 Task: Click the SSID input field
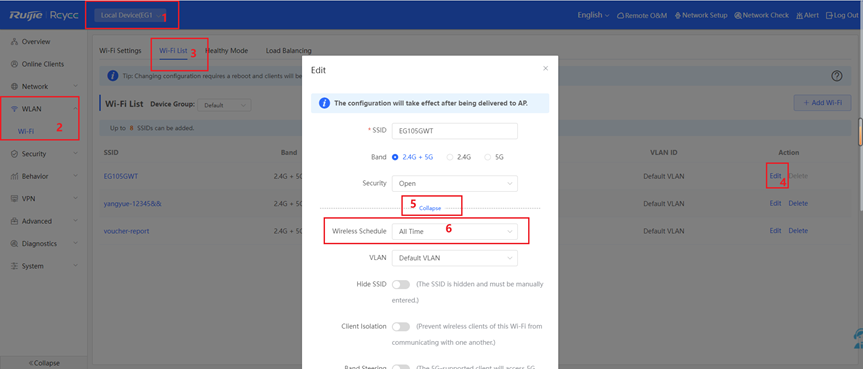point(455,131)
